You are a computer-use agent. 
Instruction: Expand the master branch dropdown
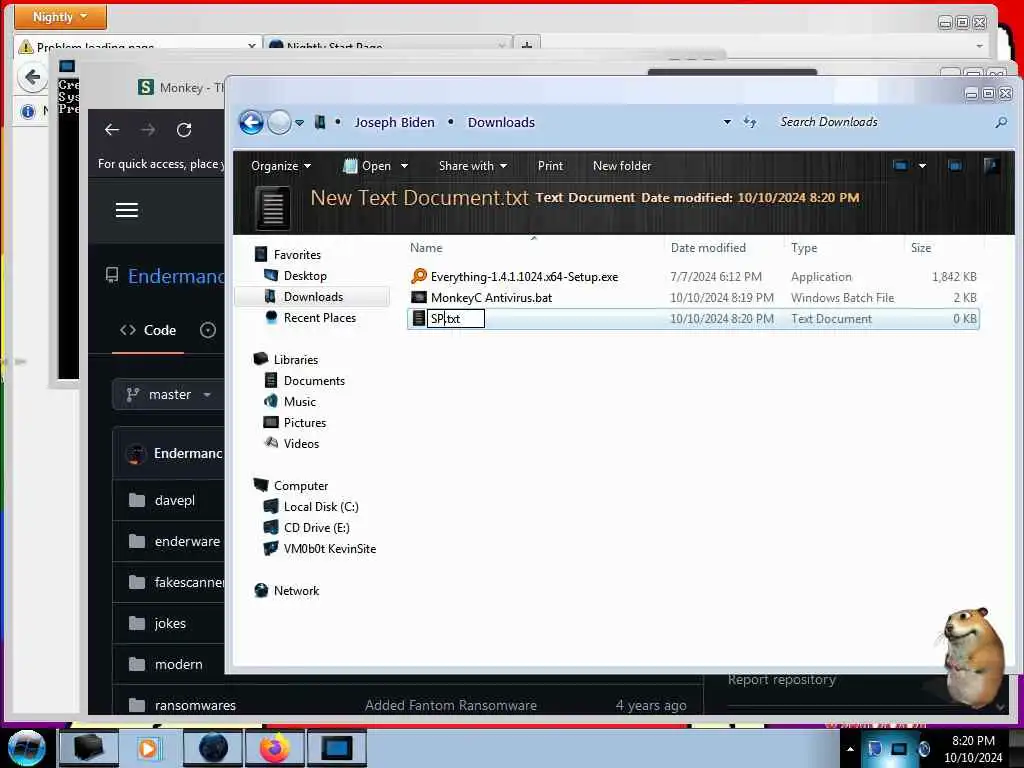[x=168, y=394]
